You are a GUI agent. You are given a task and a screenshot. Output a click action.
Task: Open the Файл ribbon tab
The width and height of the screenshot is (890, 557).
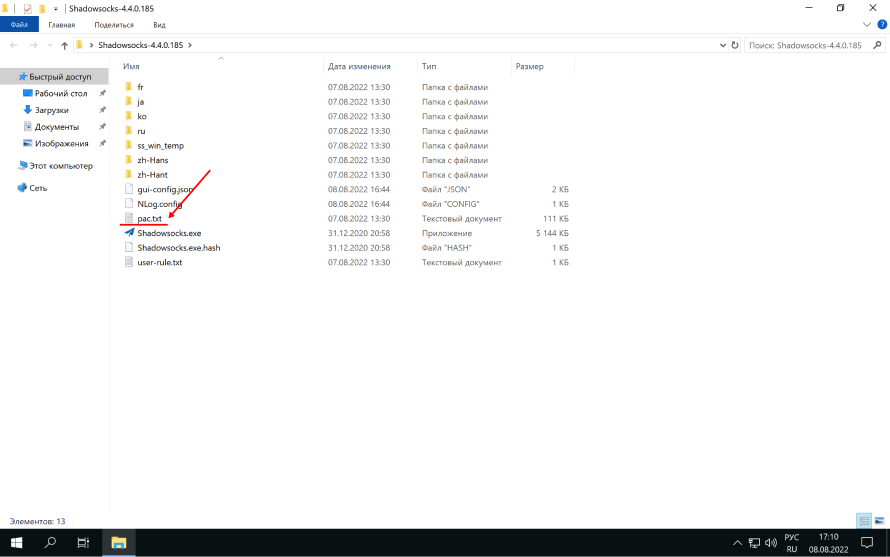tap(19, 25)
